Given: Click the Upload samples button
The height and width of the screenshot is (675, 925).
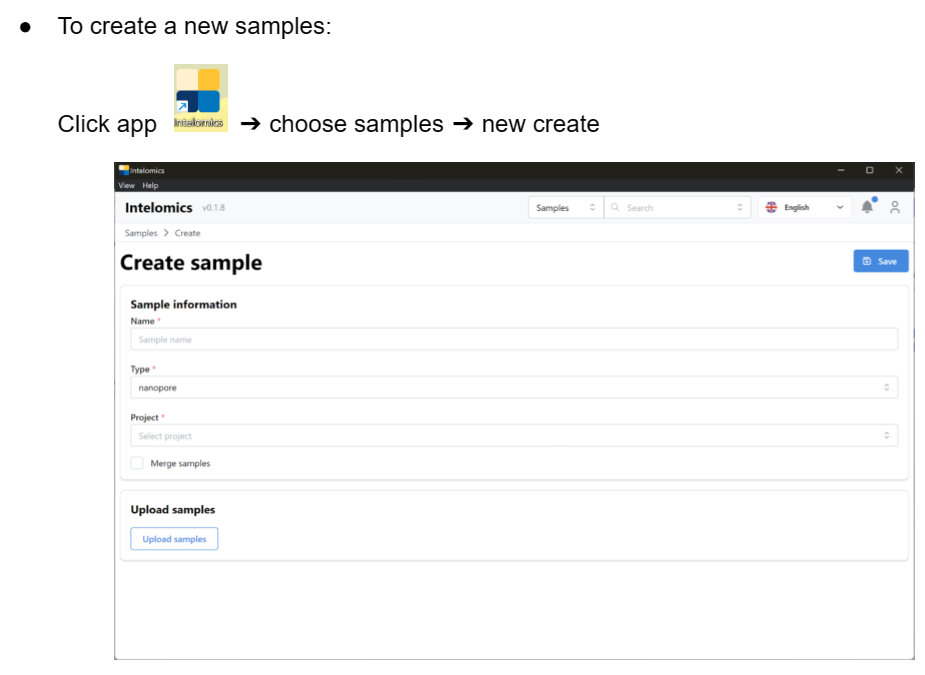Looking at the screenshot, I should pyautogui.click(x=174, y=539).
